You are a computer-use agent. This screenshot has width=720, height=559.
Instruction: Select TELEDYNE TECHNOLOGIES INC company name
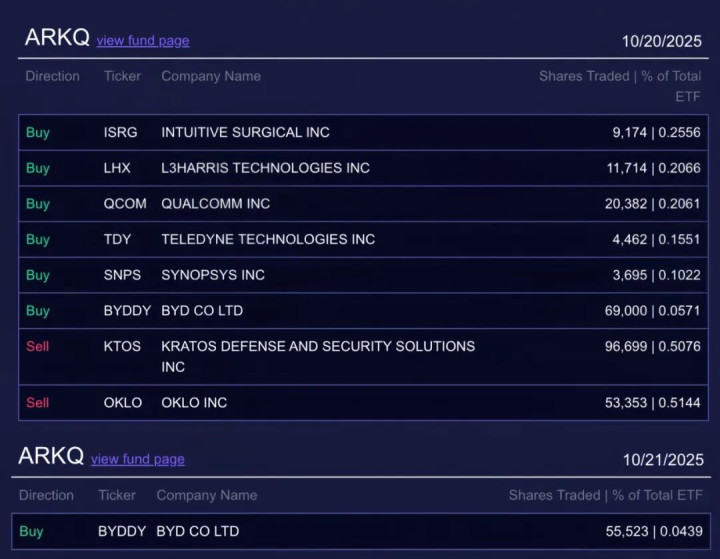pos(268,240)
